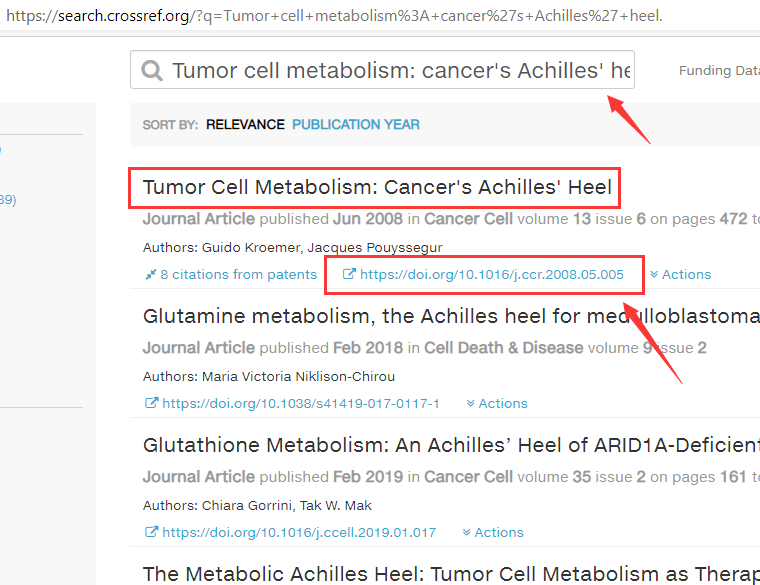Screen dimensions: 760x585
Task: Open DOI link 10.1038/s41419-017-0117-1
Action: tap(300, 404)
